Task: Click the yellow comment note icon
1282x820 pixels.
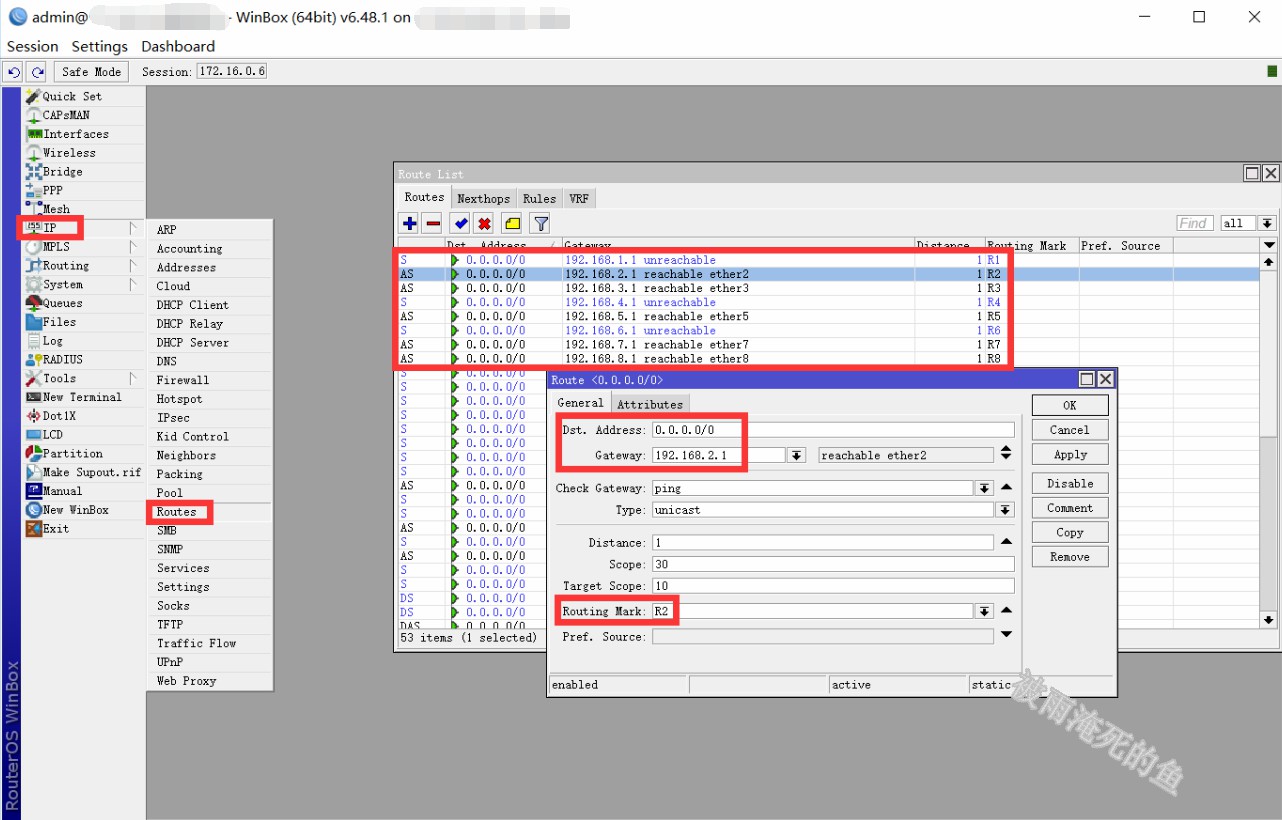Action: coord(512,224)
